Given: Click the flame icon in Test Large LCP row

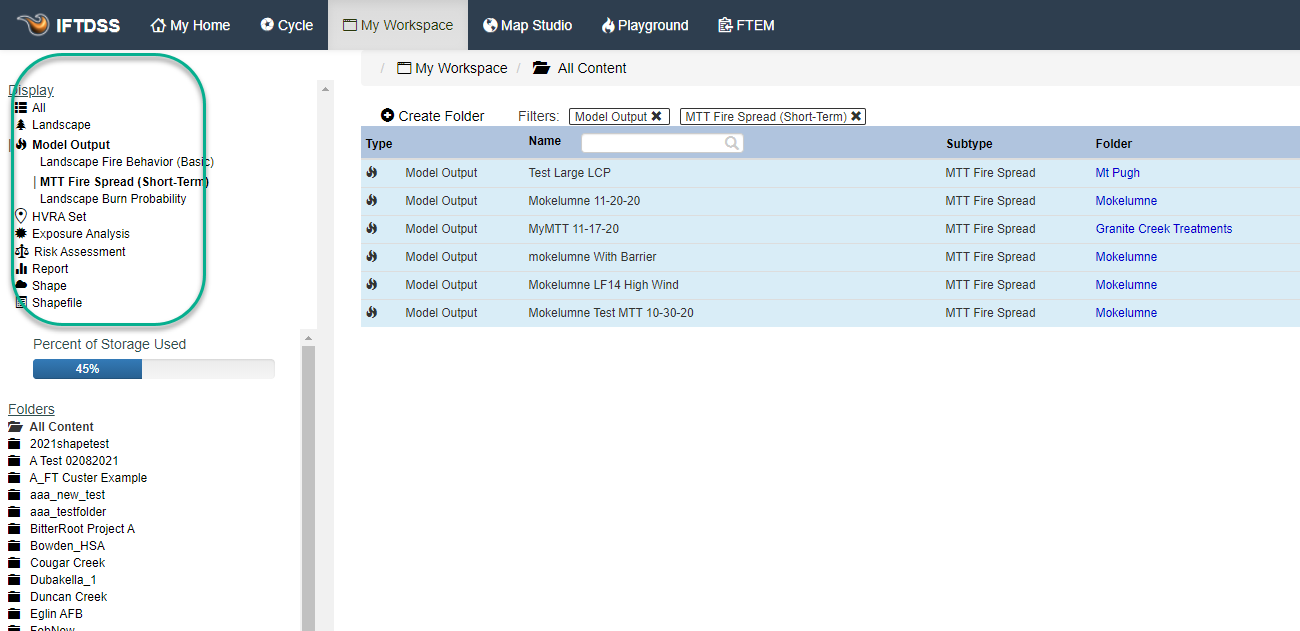Looking at the screenshot, I should (x=372, y=173).
